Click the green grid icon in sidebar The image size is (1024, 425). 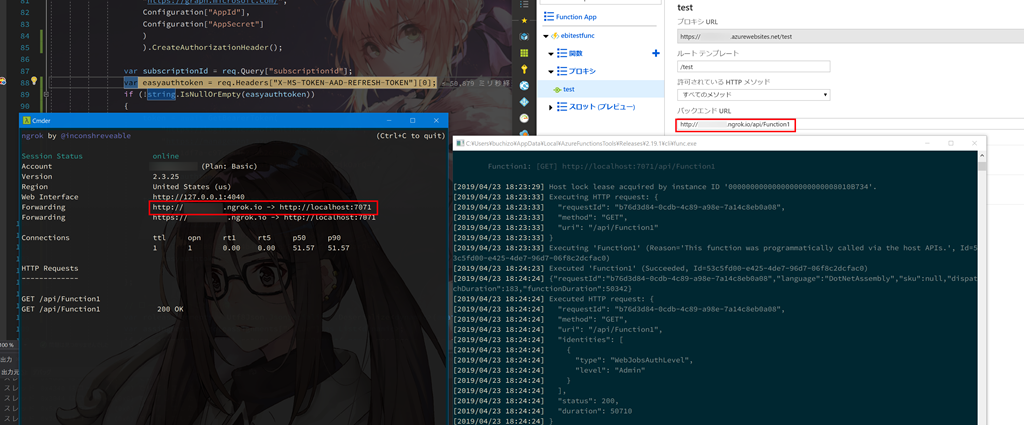click(x=524, y=52)
